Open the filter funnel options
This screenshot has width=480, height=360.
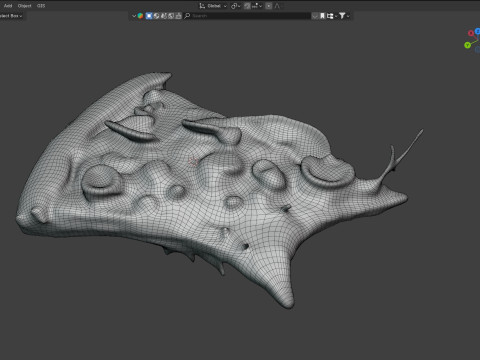344,16
